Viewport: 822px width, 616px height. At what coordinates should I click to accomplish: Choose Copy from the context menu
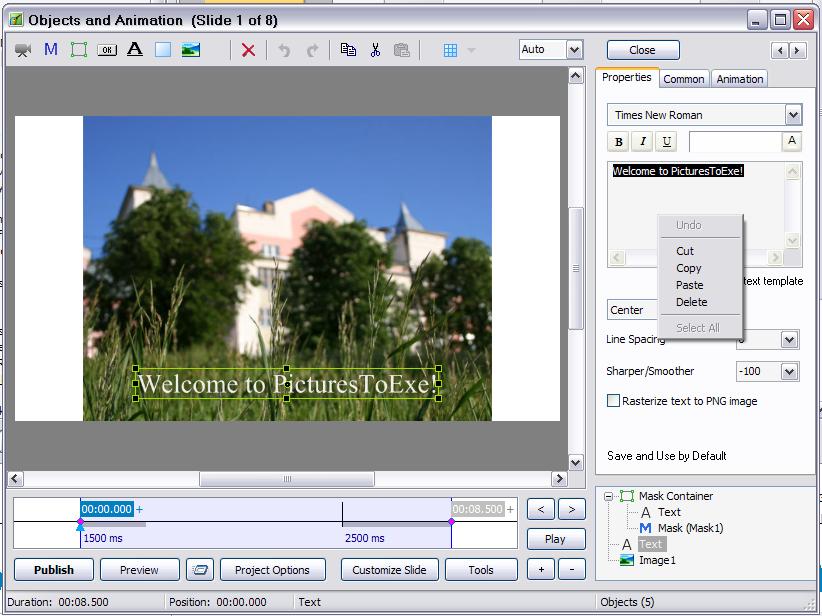click(688, 268)
